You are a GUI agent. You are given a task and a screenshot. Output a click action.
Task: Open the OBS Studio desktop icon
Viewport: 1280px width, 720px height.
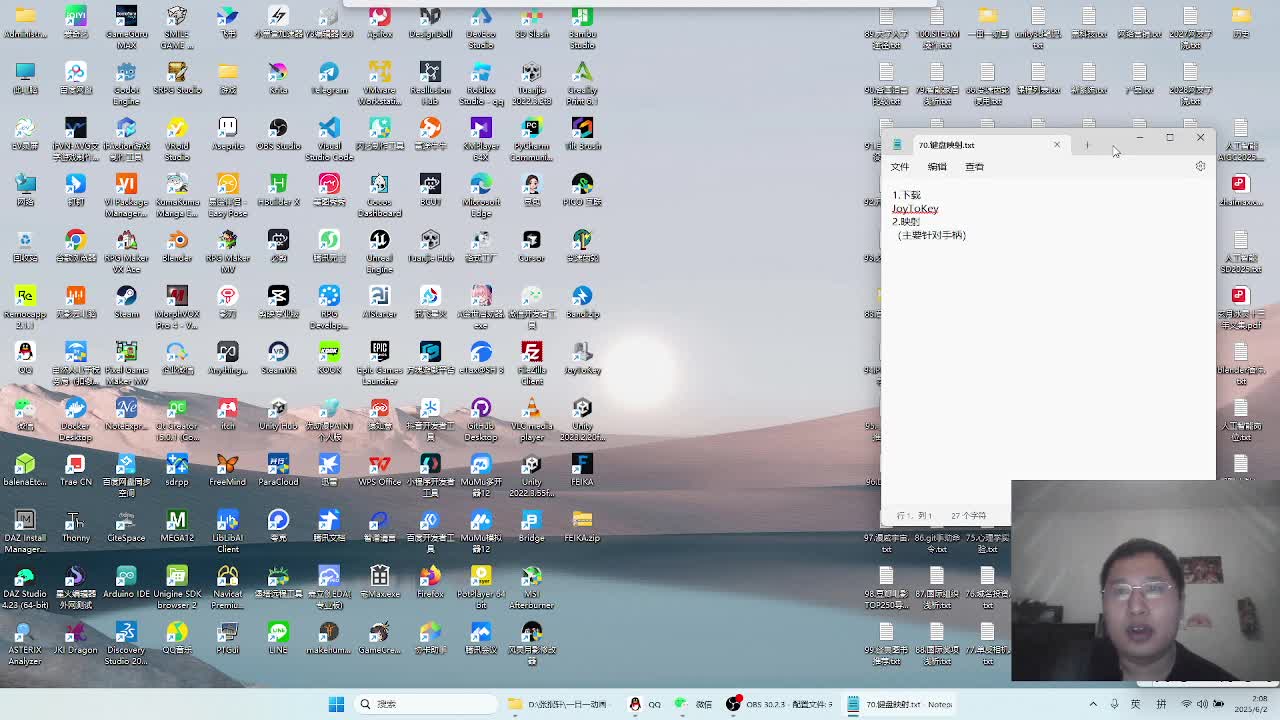pos(278,134)
